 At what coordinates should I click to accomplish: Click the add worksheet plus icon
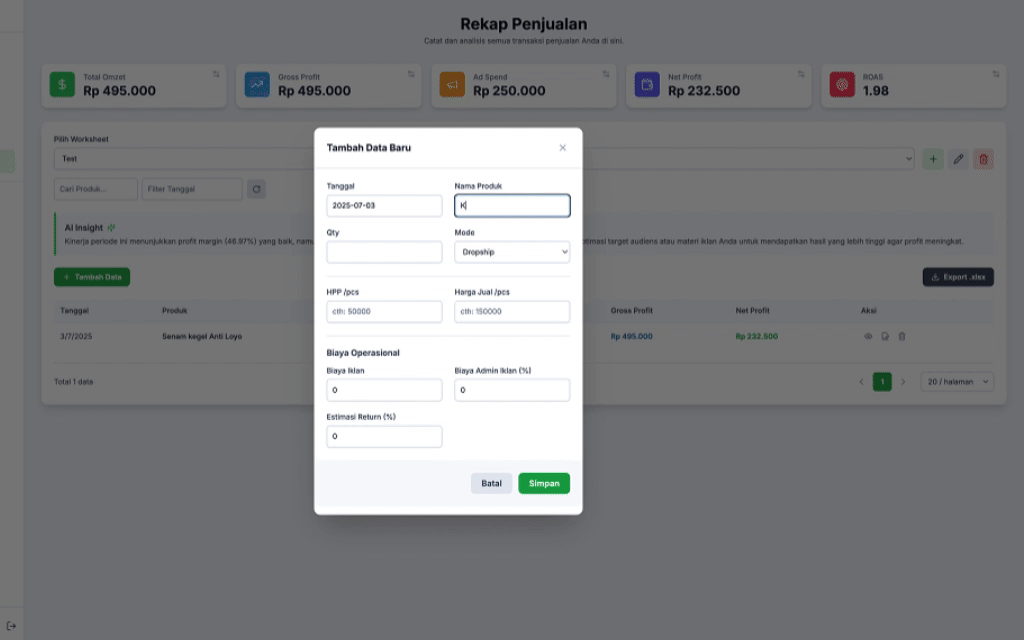(x=932, y=159)
